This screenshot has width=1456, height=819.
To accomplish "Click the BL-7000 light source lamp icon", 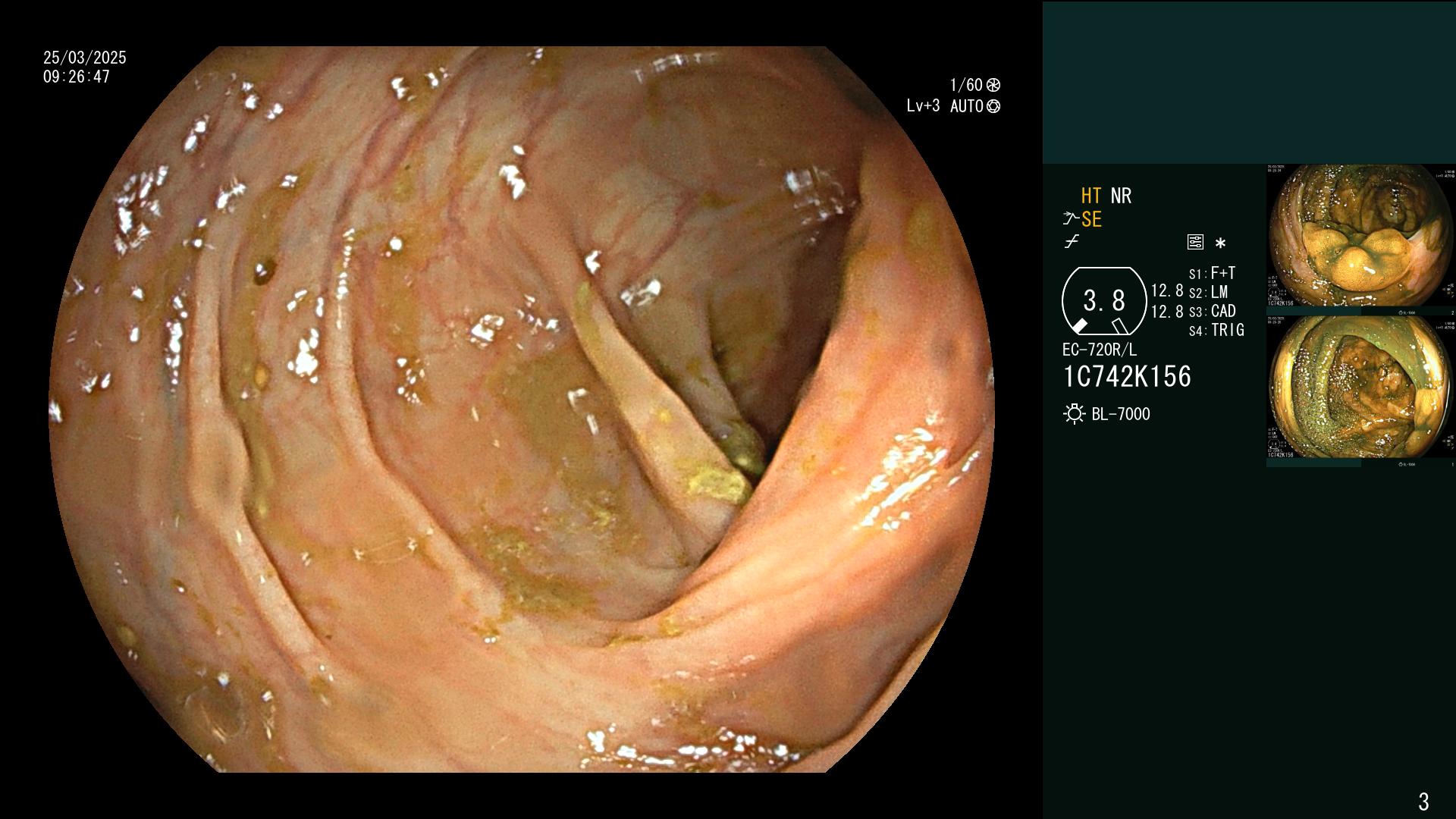I will click(x=1074, y=414).
